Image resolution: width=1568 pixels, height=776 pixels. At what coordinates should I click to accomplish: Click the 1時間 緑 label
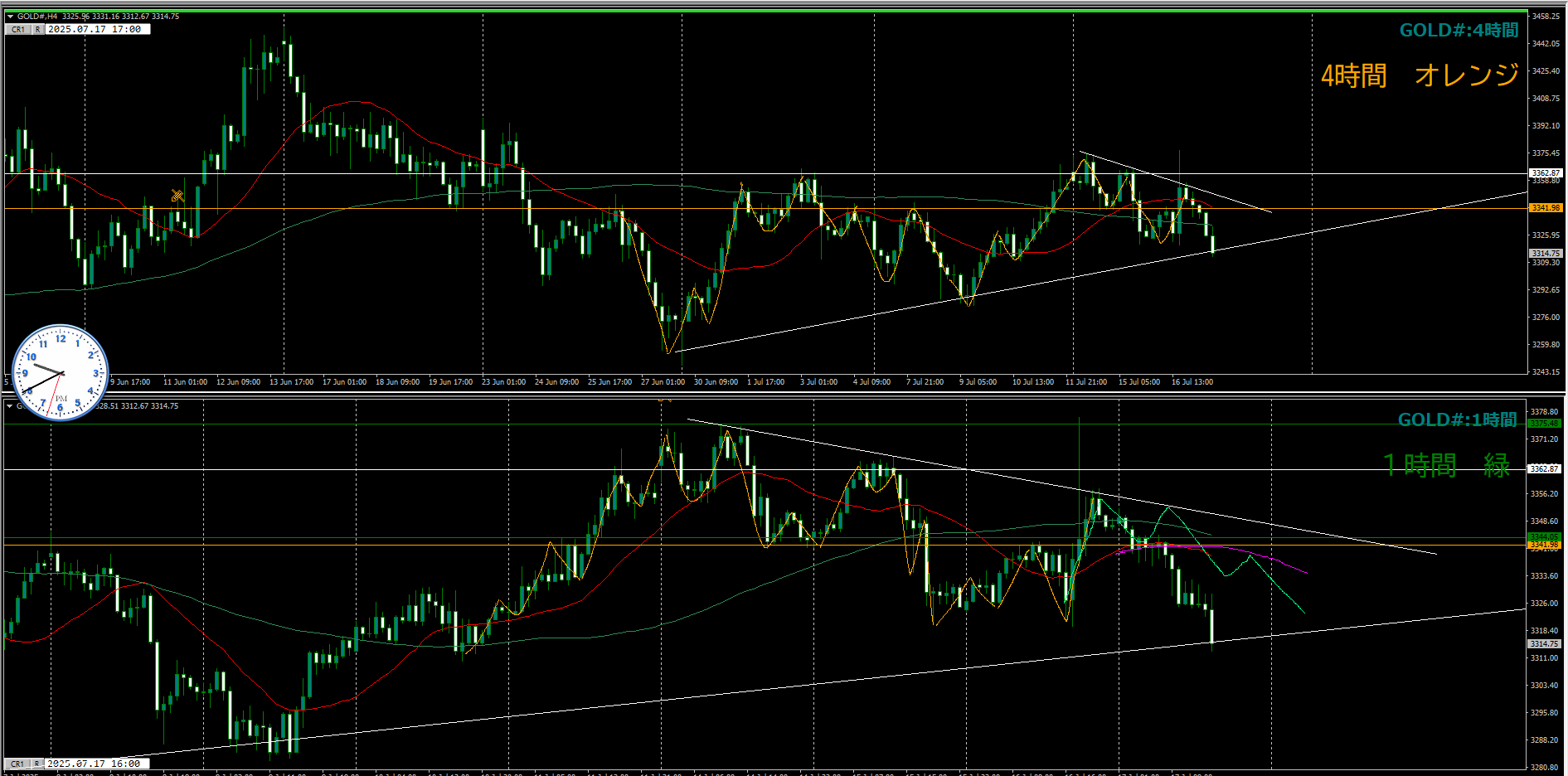coord(1446,464)
